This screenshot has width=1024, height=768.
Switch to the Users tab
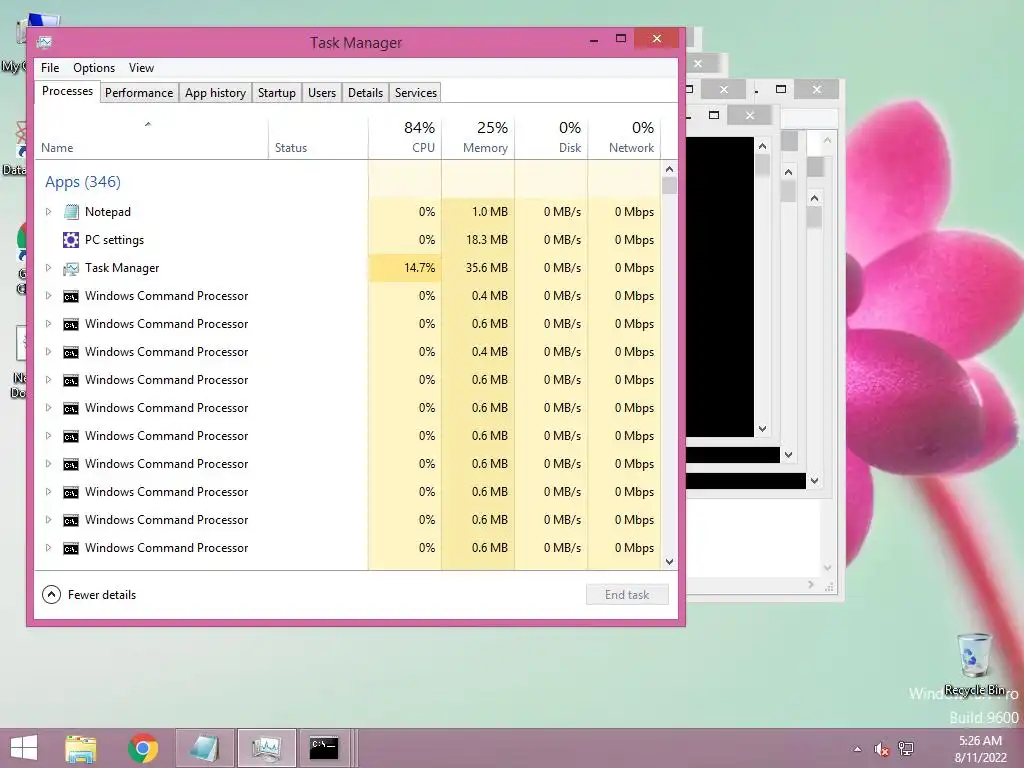[x=322, y=93]
